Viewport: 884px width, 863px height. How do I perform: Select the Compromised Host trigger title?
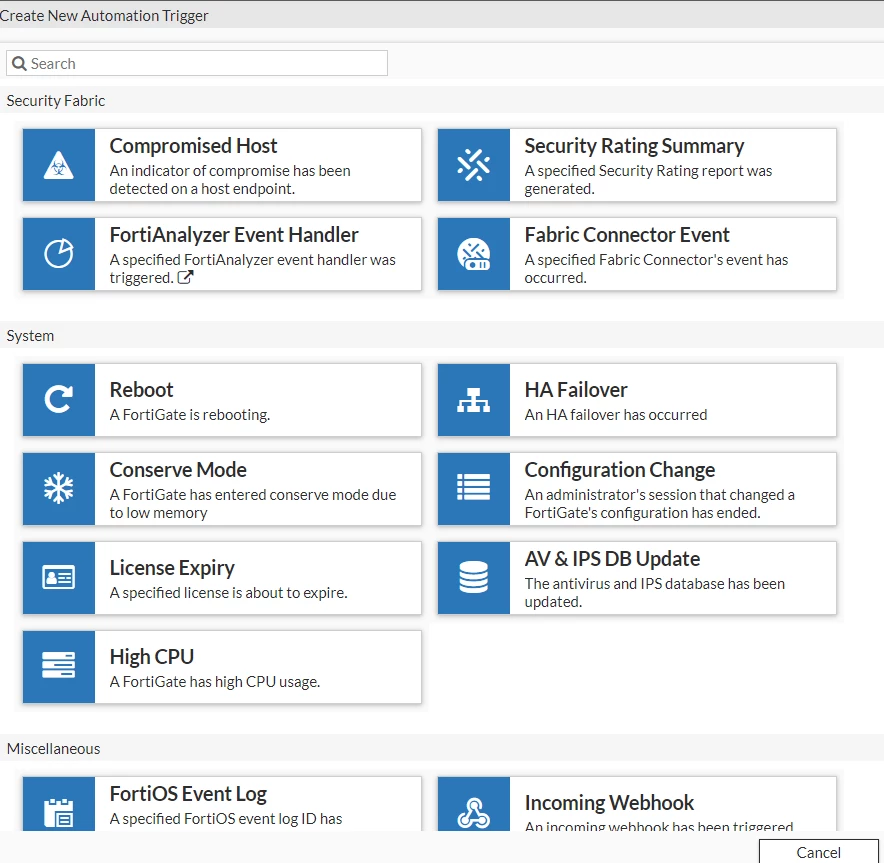pos(193,146)
